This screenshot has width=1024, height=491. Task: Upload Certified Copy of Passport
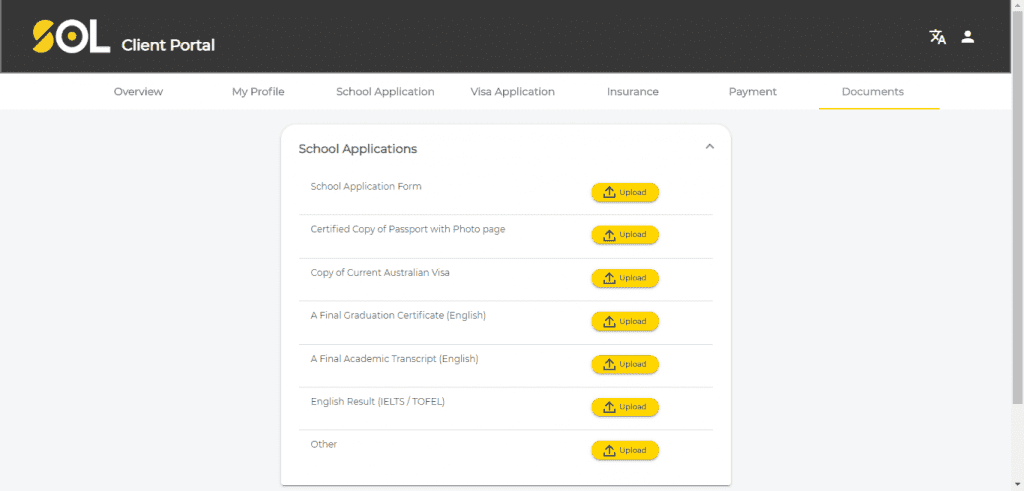[x=625, y=234]
